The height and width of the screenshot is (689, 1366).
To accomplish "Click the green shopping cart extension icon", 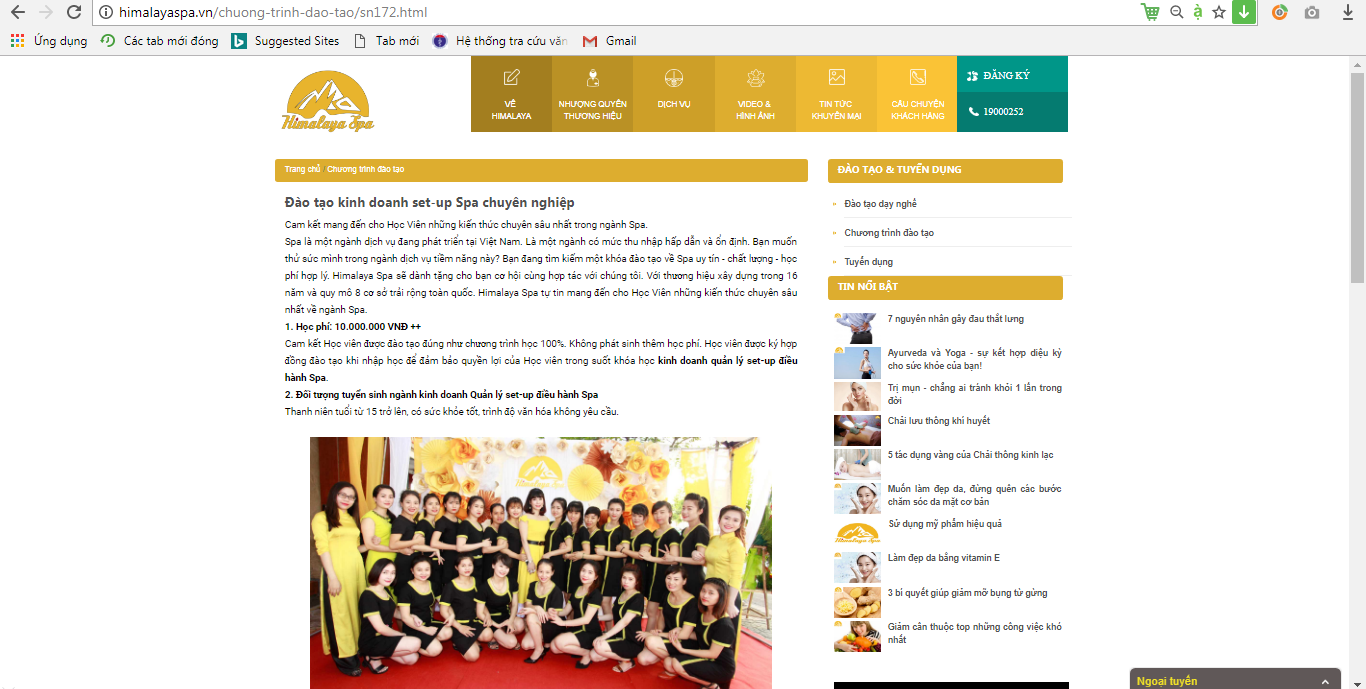I will pos(1150,13).
